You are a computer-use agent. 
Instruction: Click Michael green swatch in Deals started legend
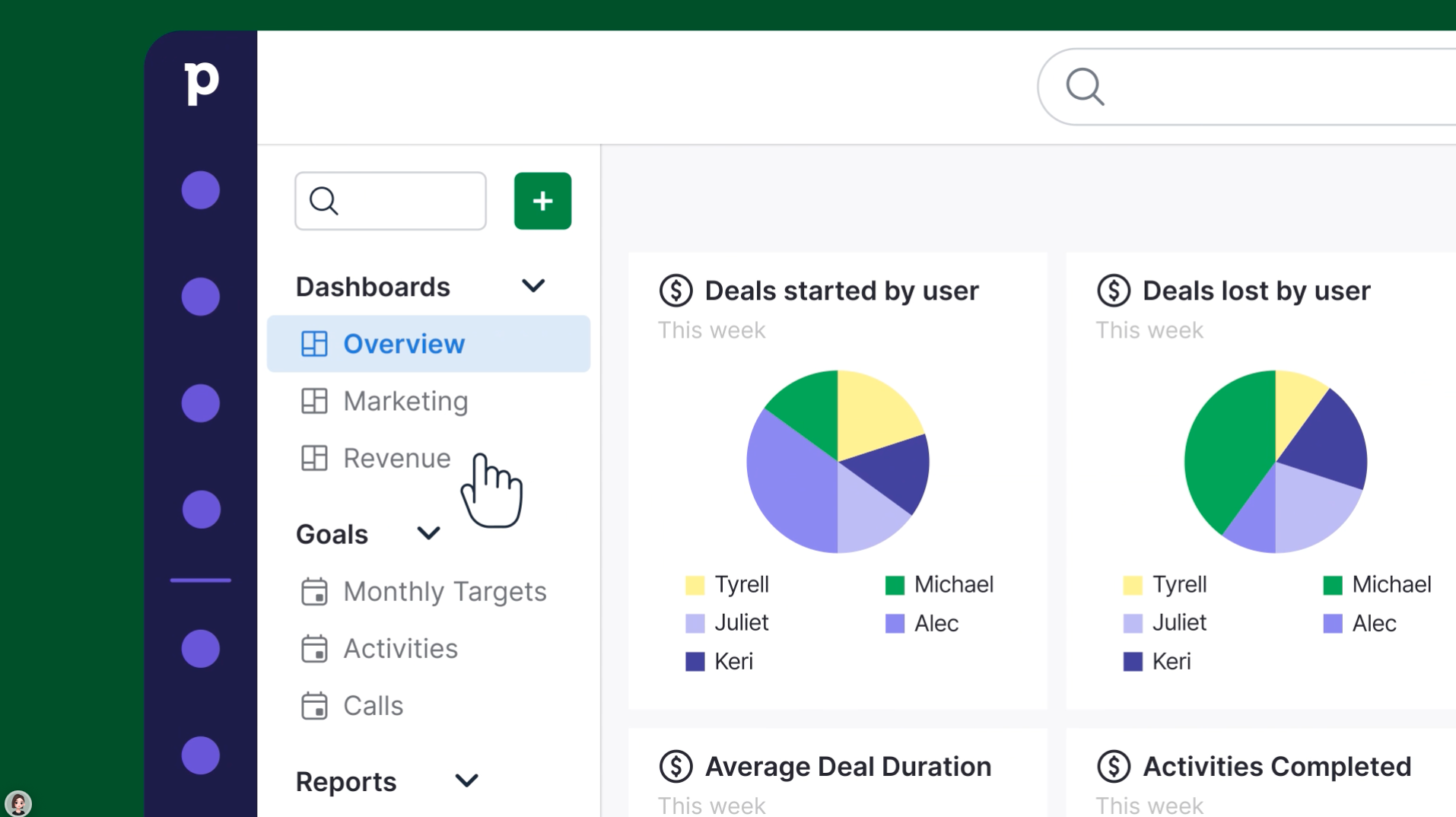(x=895, y=585)
